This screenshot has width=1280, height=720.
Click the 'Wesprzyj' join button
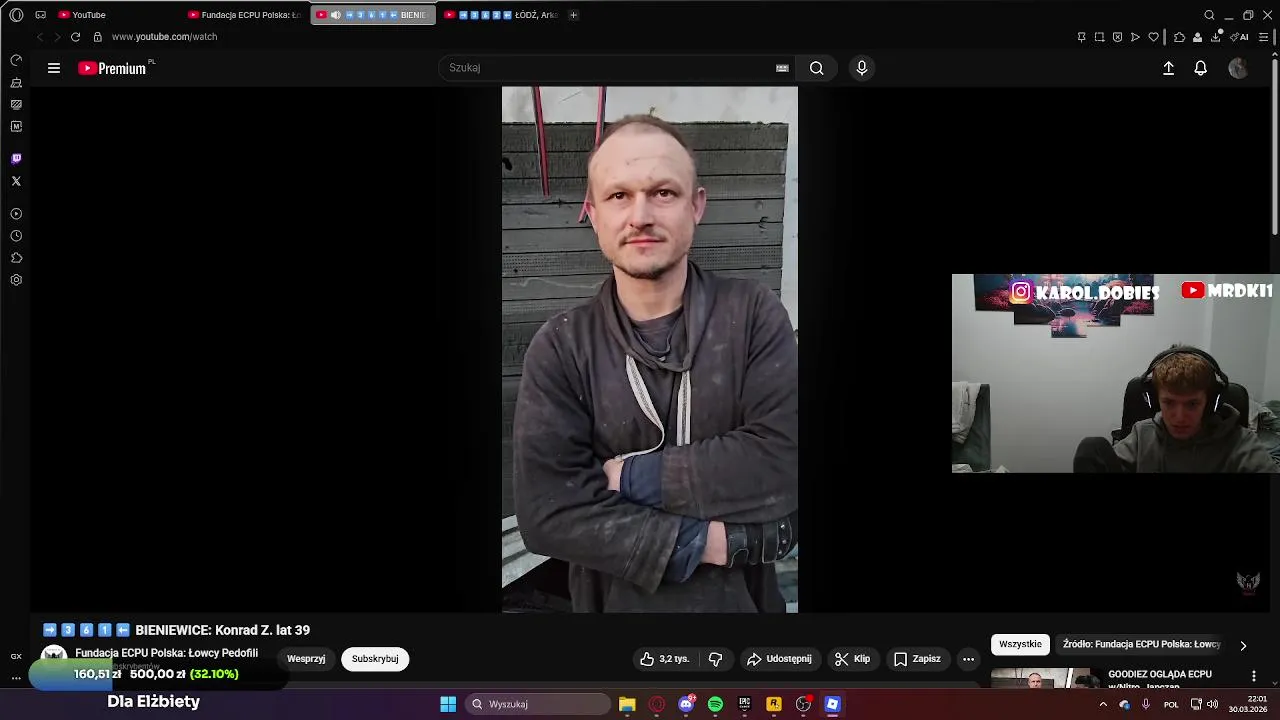(306, 659)
